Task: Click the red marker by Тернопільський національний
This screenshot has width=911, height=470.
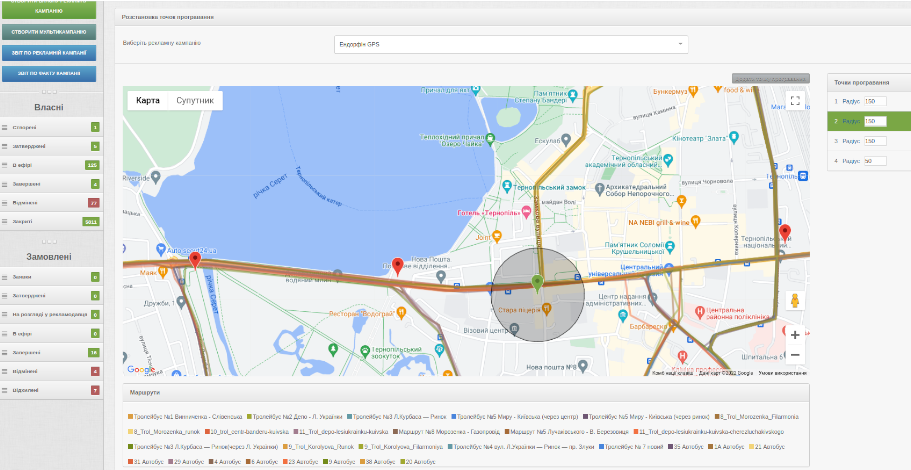Action: point(785,233)
